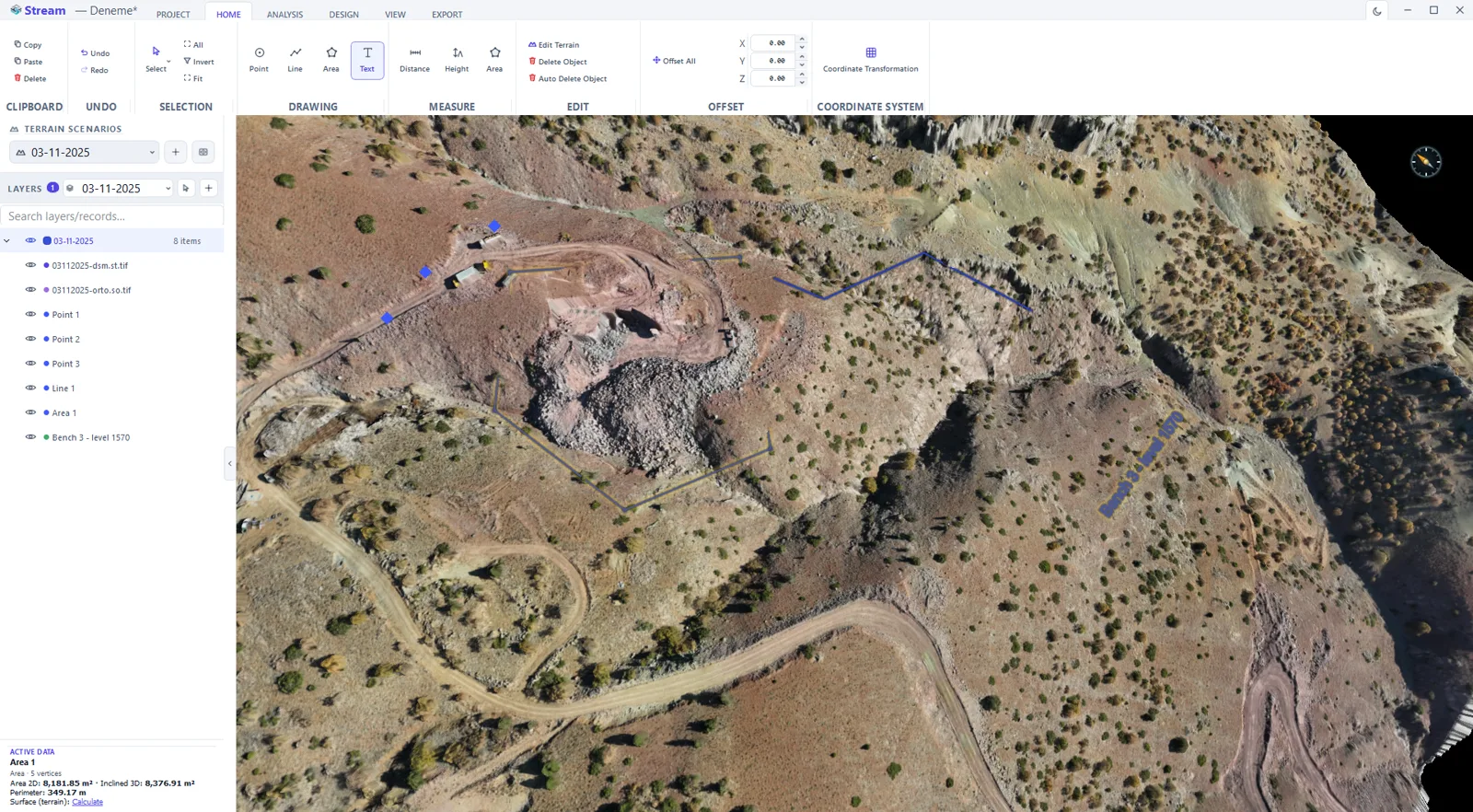Redo the last undone action
1473x812 pixels.
click(x=95, y=70)
